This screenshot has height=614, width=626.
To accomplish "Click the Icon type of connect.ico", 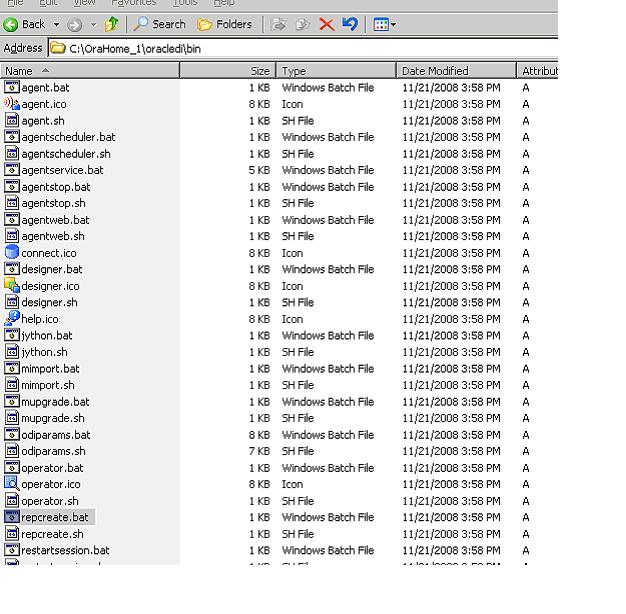I will pos(292,253).
